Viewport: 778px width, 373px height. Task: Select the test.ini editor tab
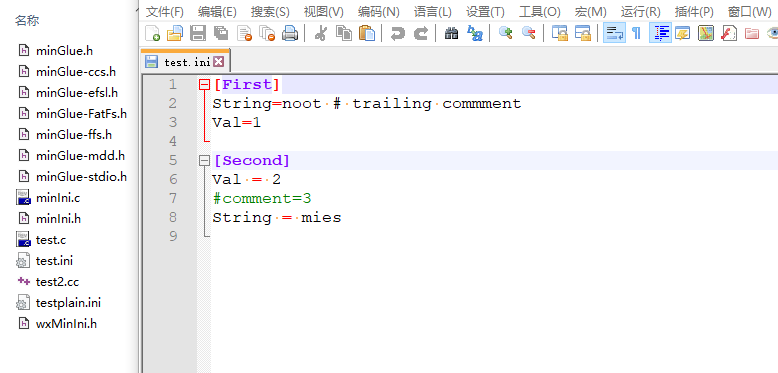[185, 62]
